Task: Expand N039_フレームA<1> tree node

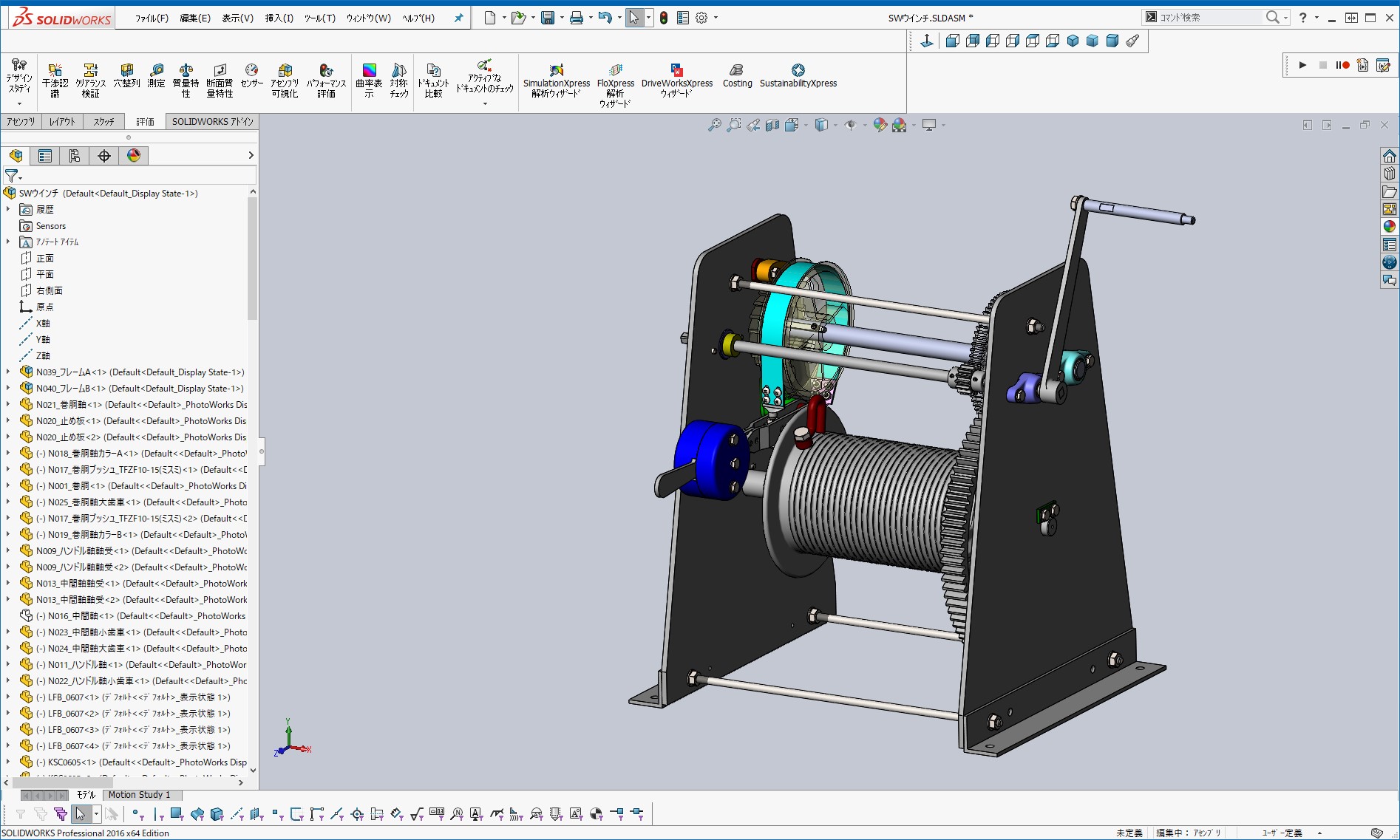Action: pyautogui.click(x=8, y=372)
